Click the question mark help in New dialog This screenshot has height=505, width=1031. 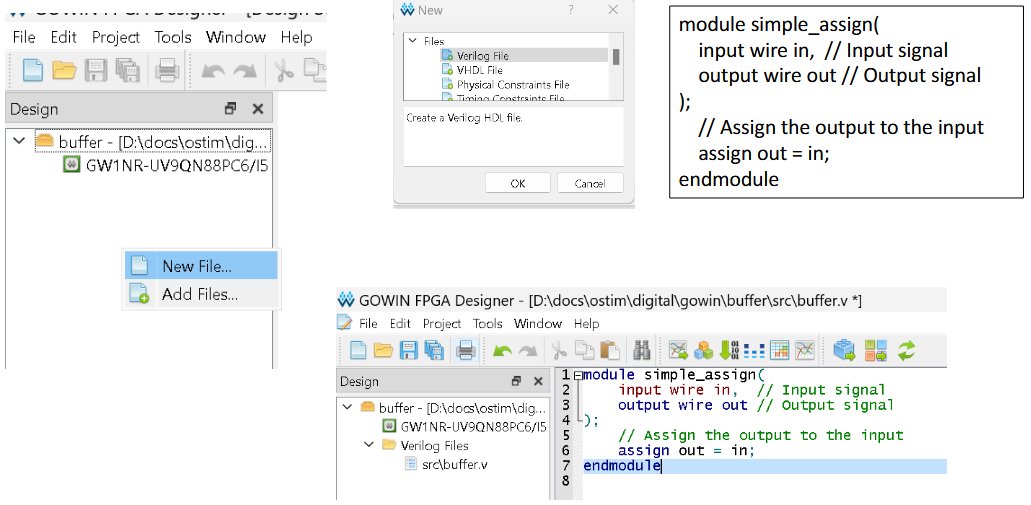(x=571, y=10)
